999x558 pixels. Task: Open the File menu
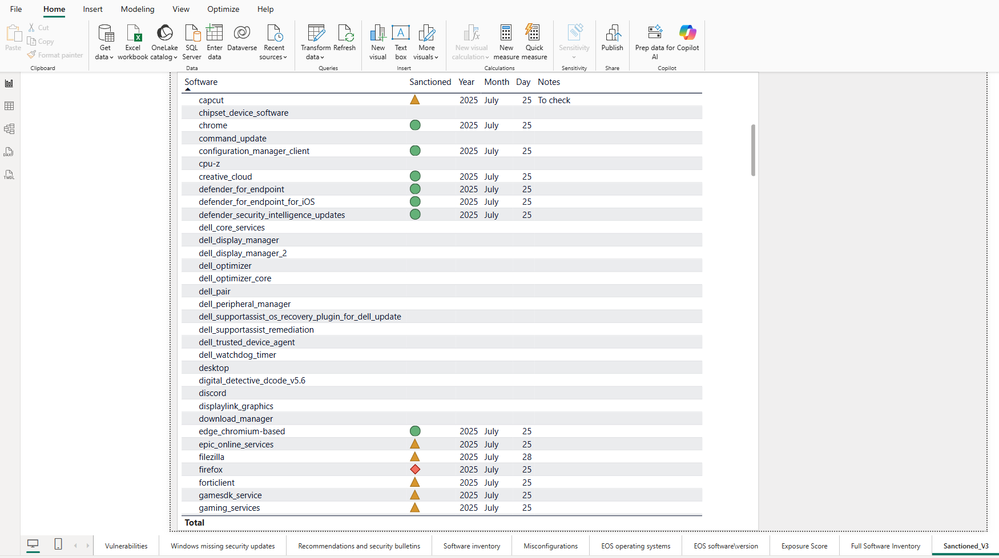[16, 9]
